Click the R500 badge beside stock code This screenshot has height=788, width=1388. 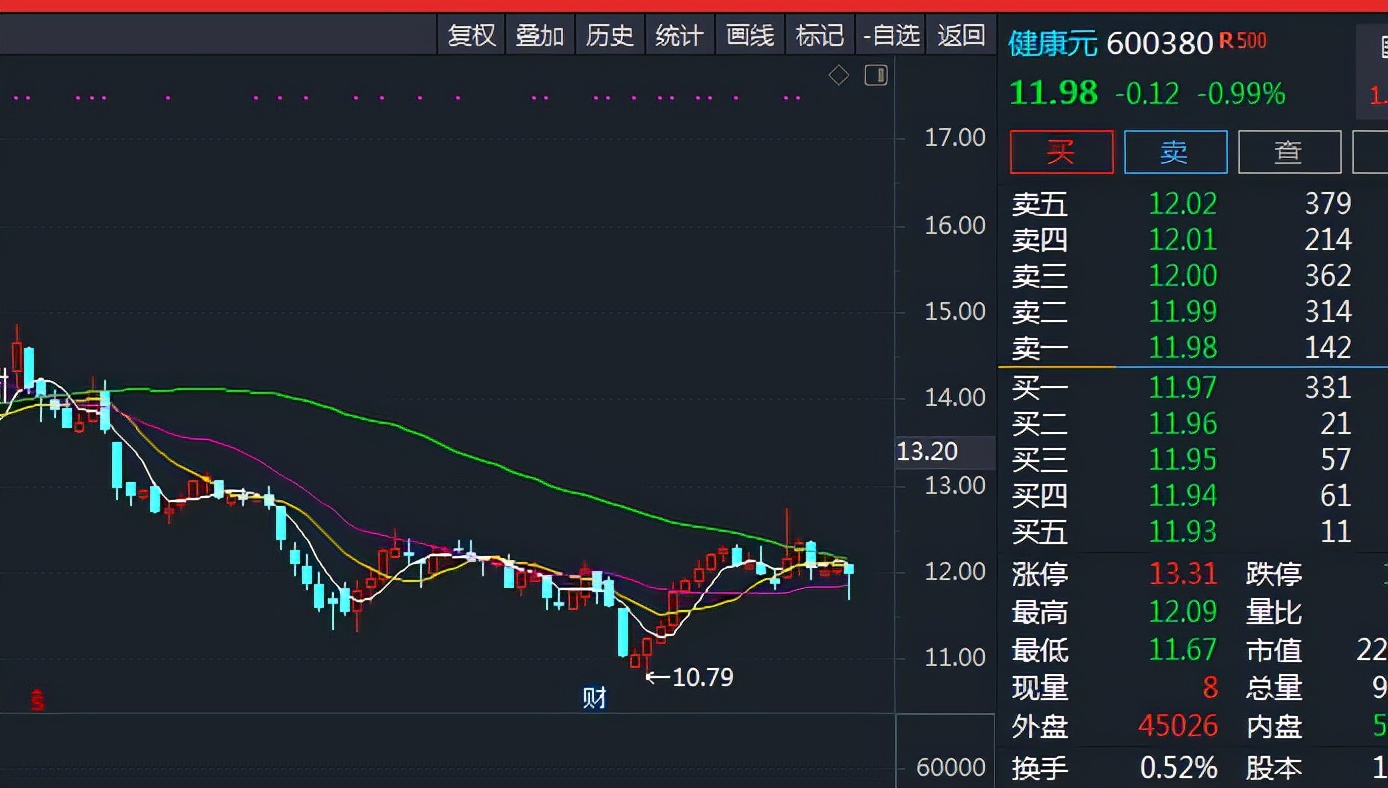pyautogui.click(x=1242, y=41)
